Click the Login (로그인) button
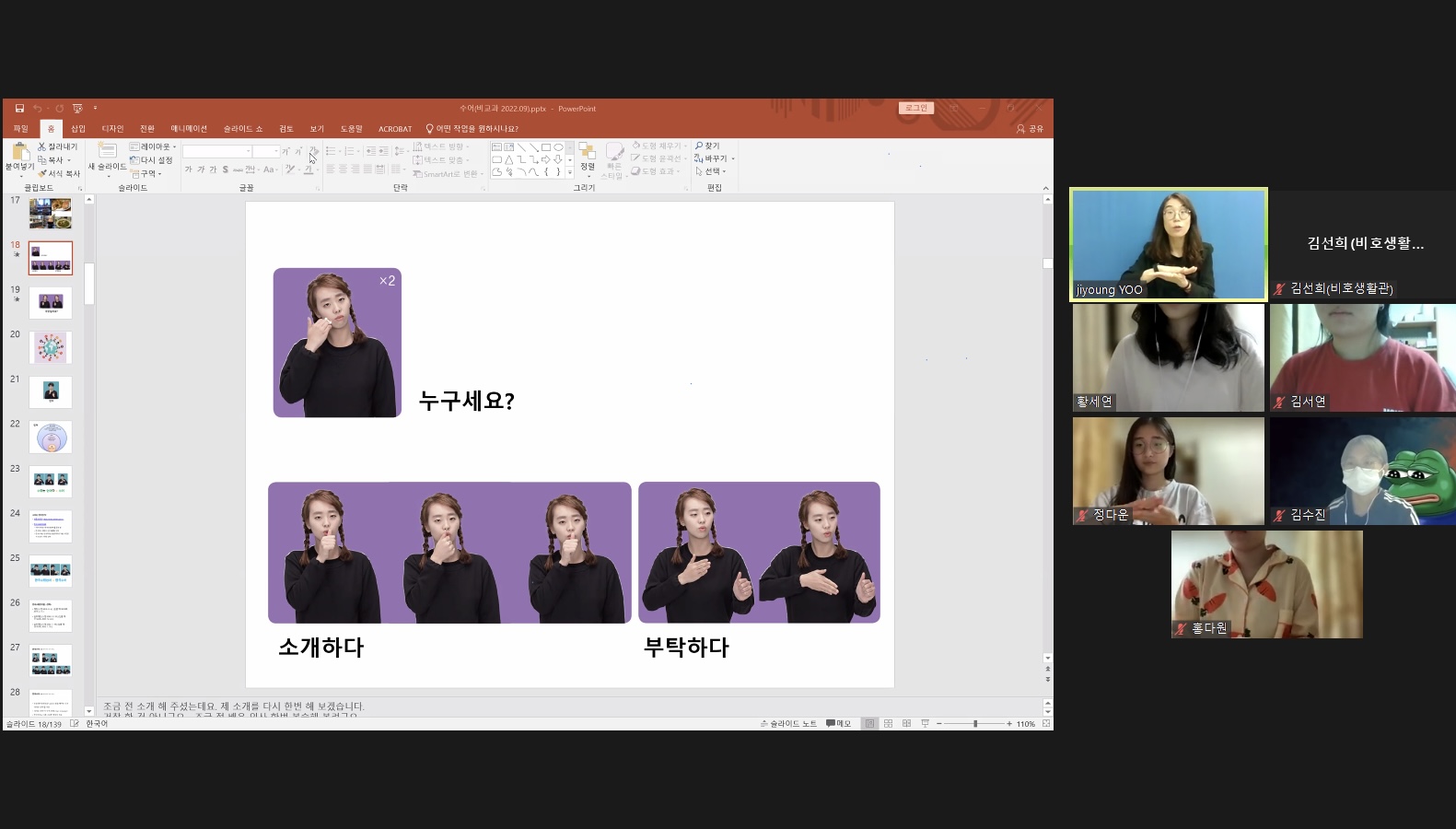Screen dimensions: 1456x829 click(915, 109)
